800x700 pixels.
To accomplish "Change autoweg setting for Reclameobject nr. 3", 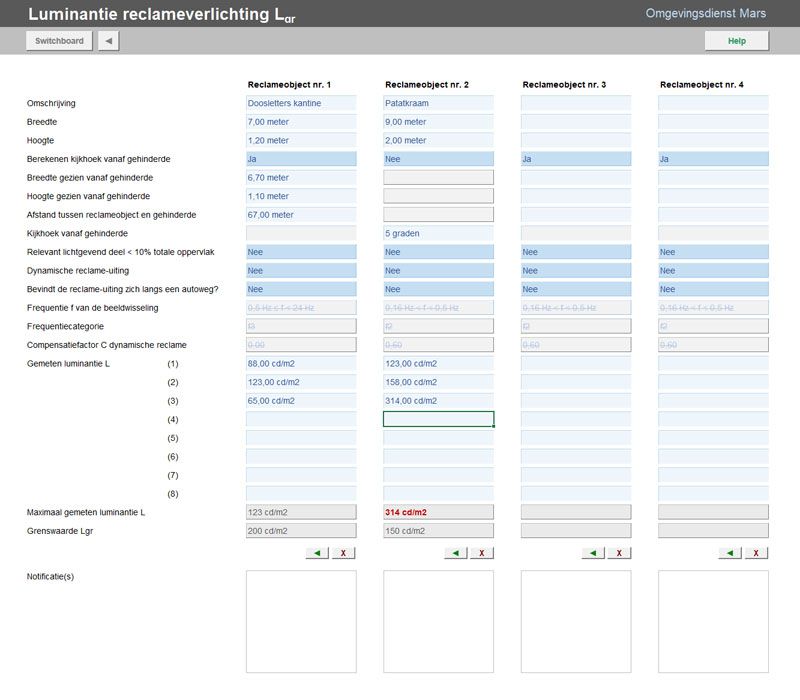I will coord(575,289).
